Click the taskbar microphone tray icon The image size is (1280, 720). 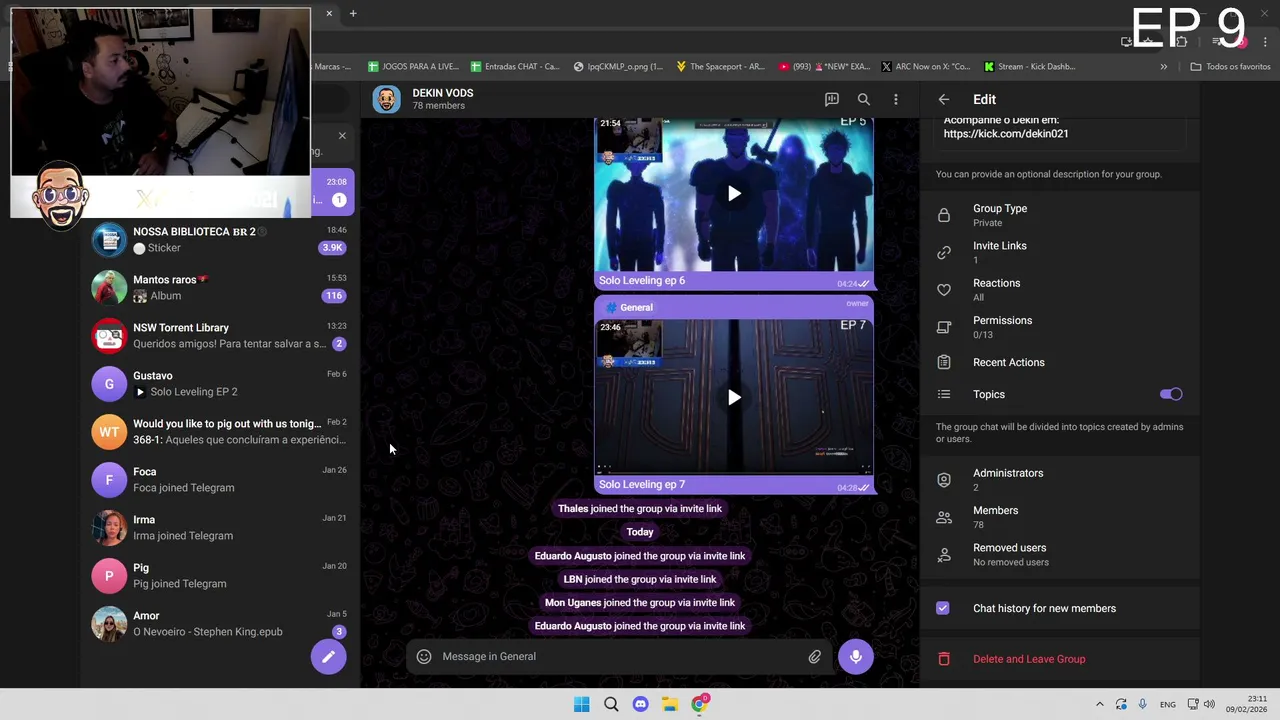point(1143,704)
